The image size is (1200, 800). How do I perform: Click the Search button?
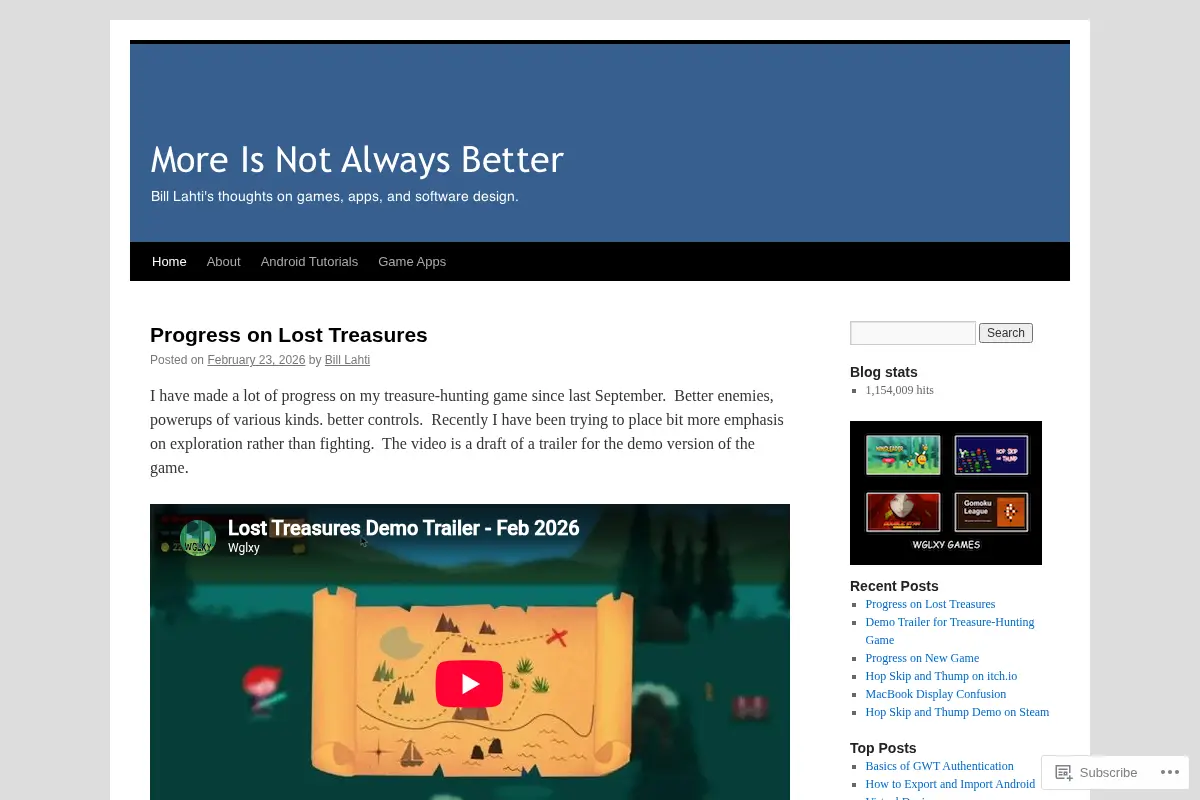(x=1006, y=333)
